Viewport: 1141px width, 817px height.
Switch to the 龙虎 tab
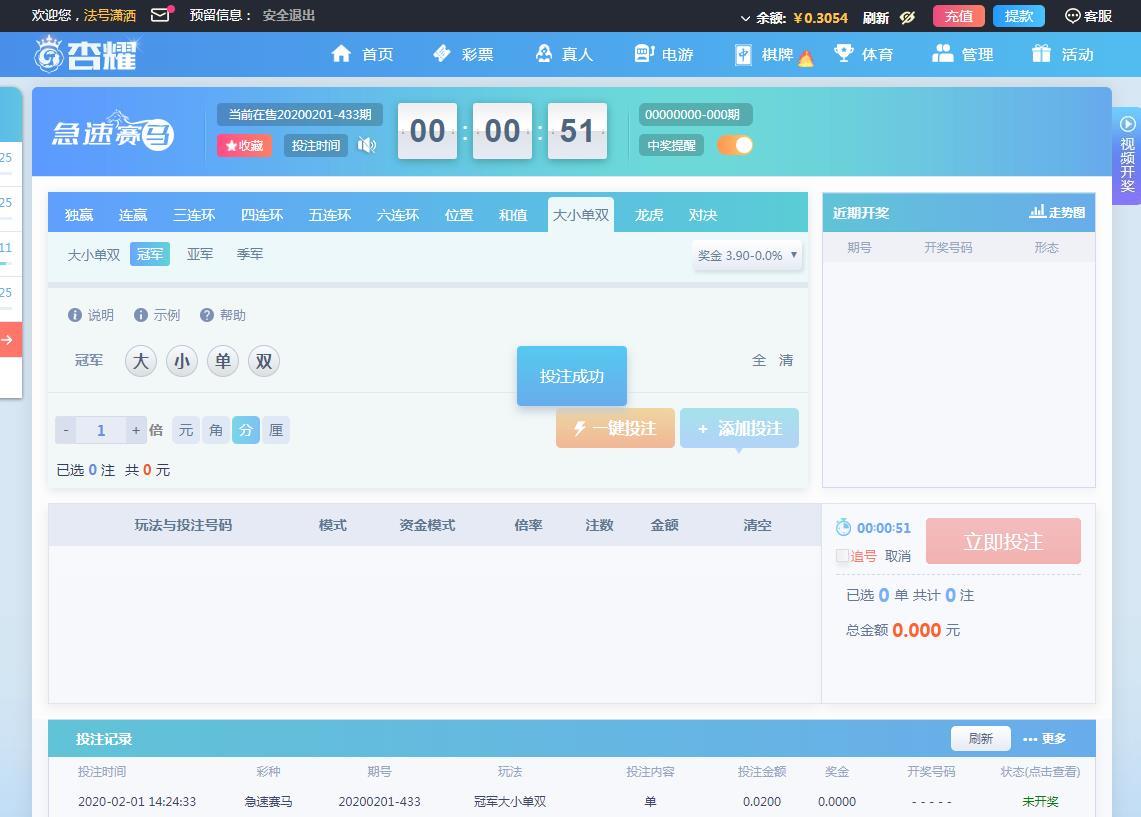[648, 215]
